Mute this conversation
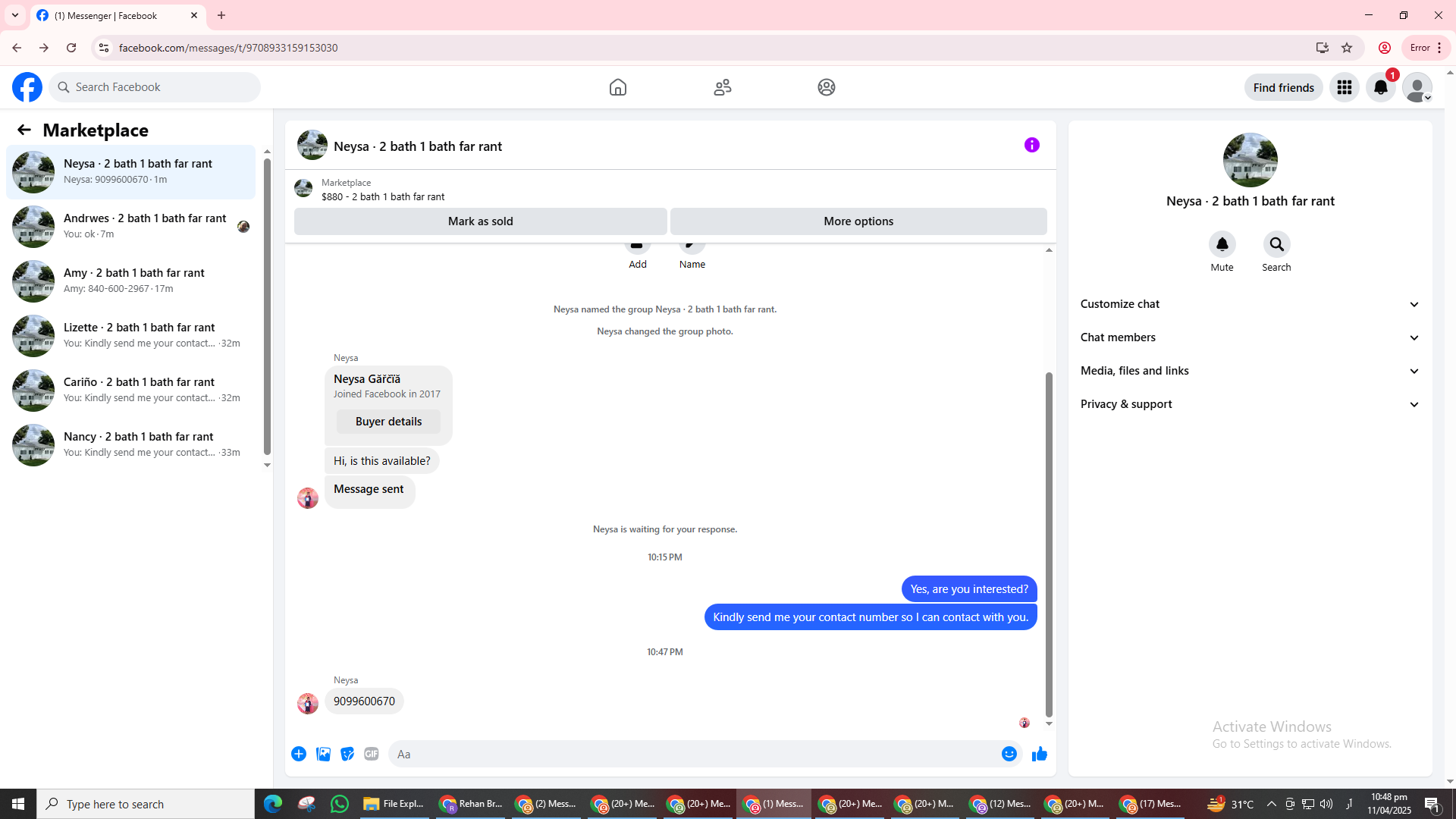 [1222, 244]
